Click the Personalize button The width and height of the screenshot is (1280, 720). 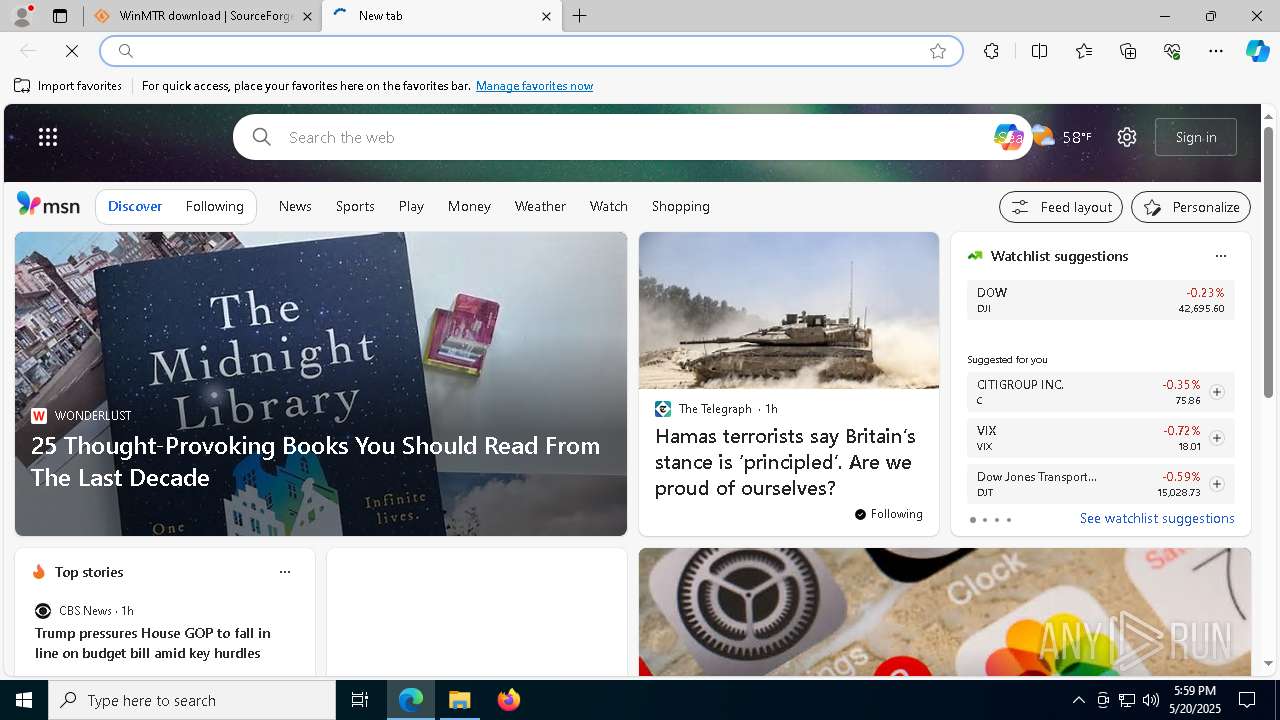1191,207
